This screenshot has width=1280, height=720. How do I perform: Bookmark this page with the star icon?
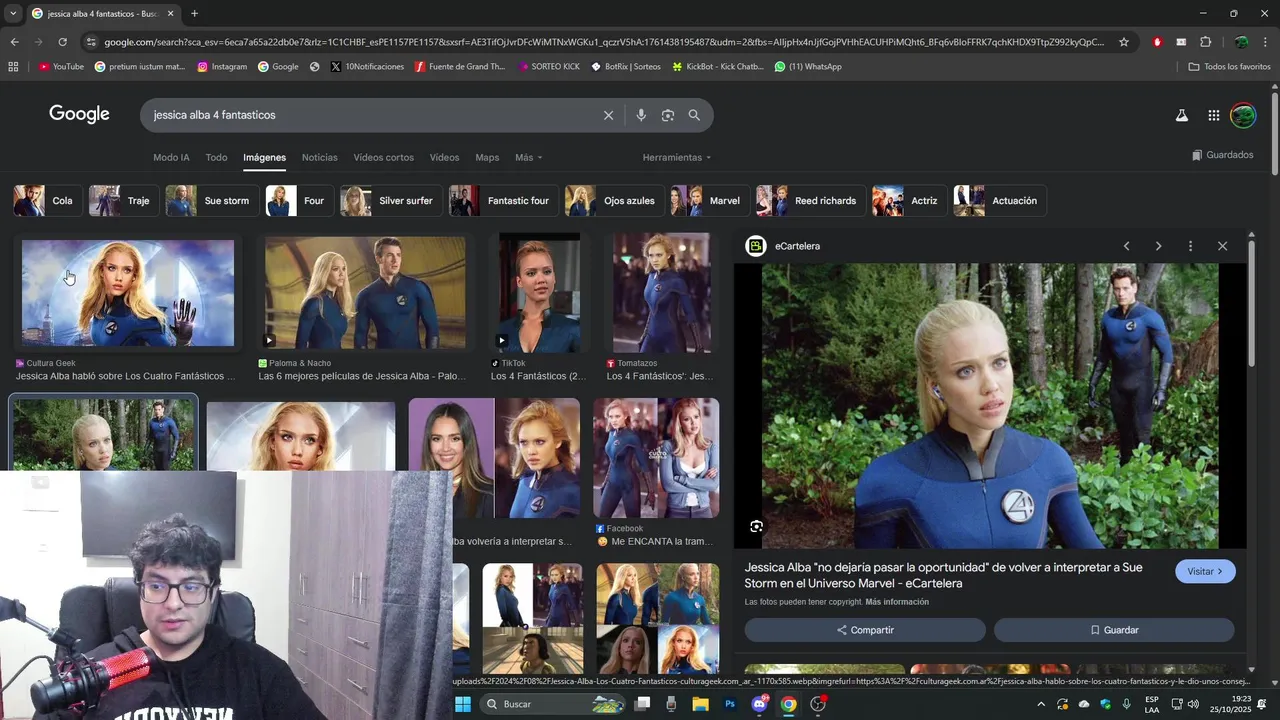[1124, 42]
